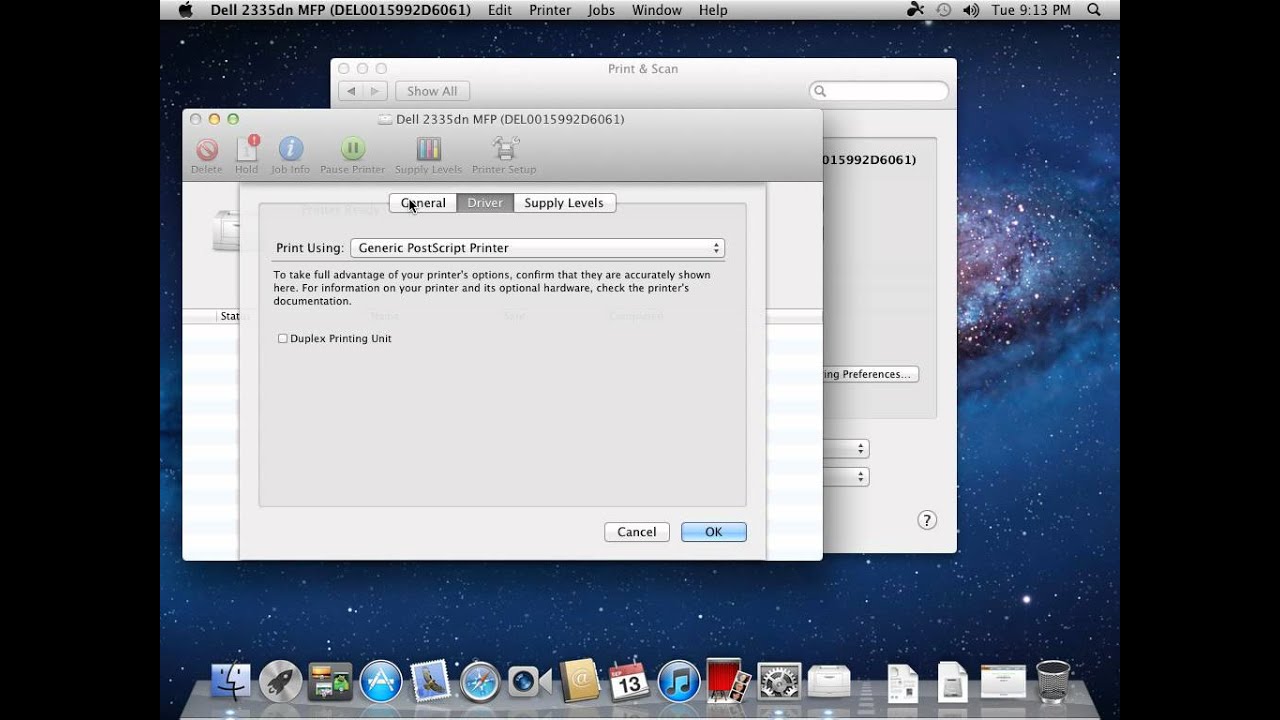Enable the Duplex Printing Unit checkbox
1280x720 pixels.
pyautogui.click(x=283, y=339)
